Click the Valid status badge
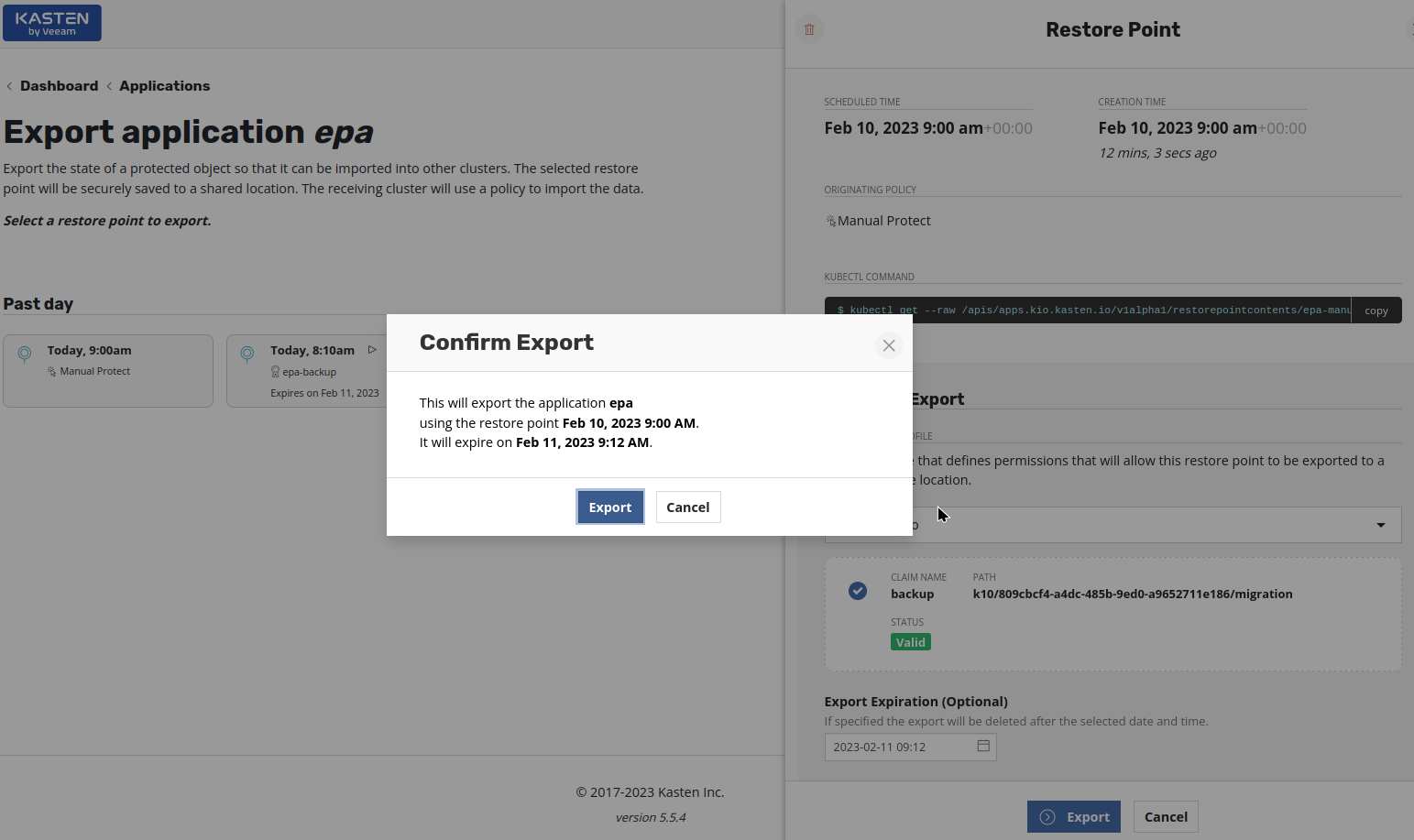This screenshot has height=840, width=1414. [911, 642]
